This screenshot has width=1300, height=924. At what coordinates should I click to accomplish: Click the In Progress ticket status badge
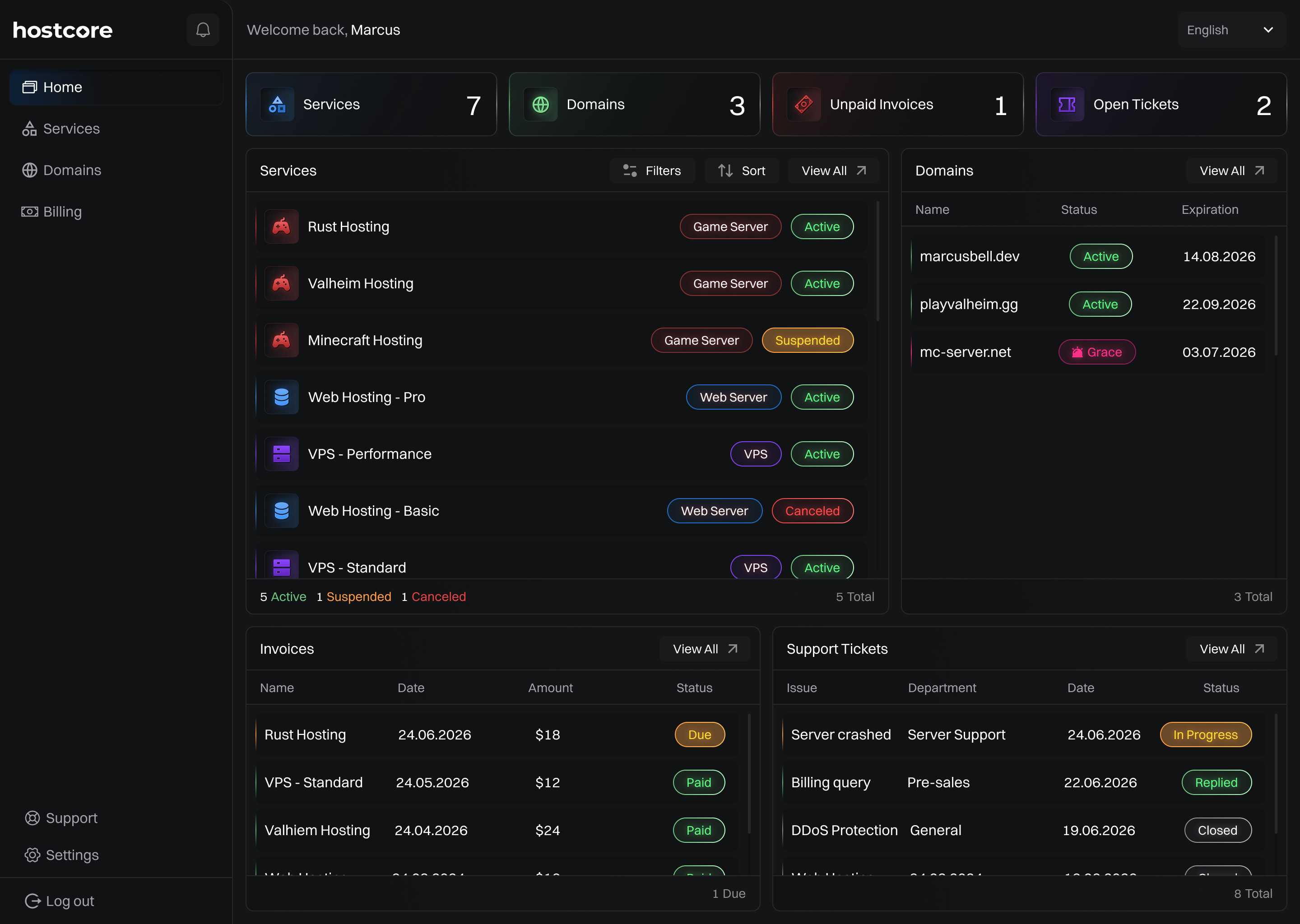click(x=1206, y=735)
